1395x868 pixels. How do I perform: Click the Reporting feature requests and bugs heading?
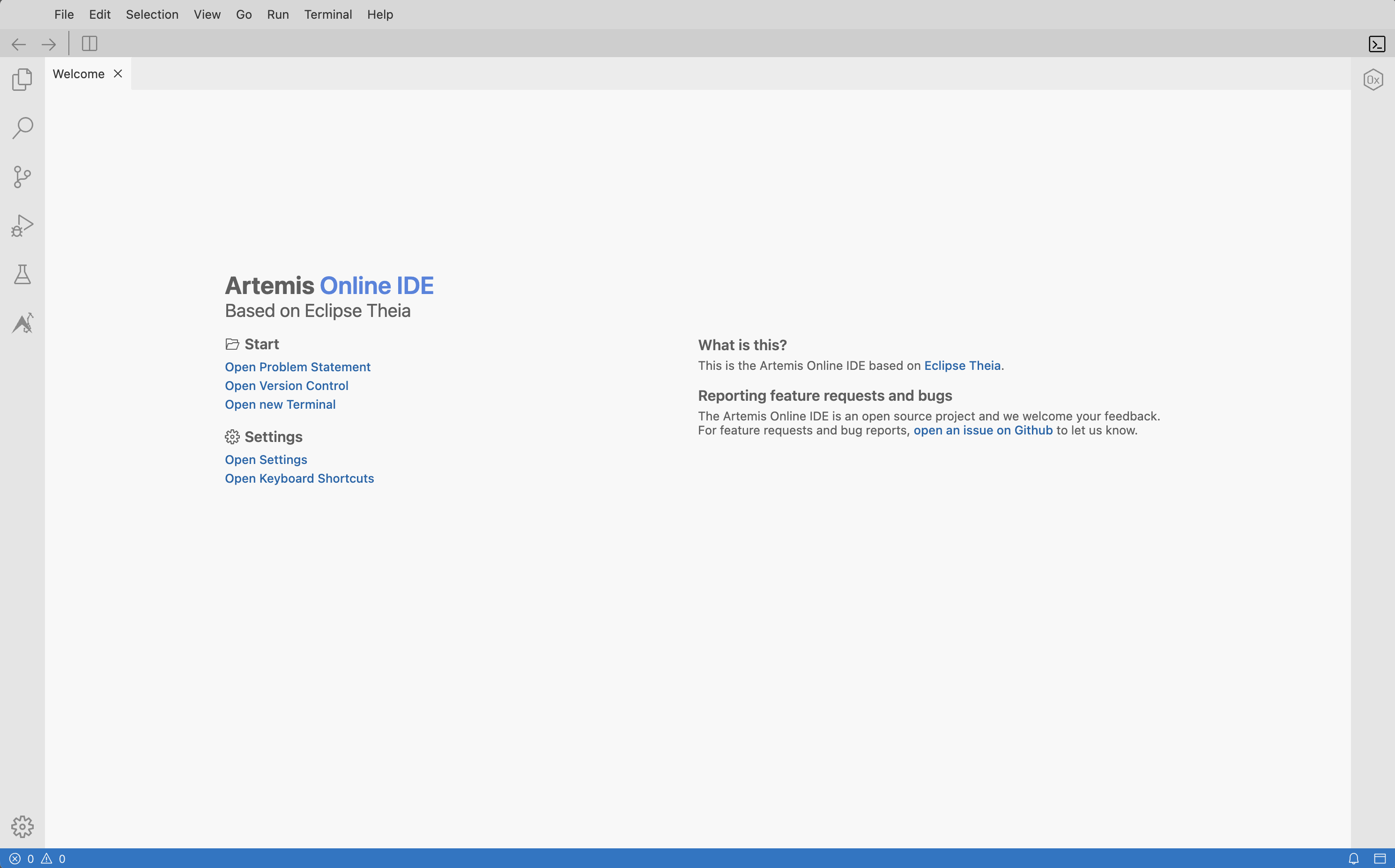pos(825,396)
